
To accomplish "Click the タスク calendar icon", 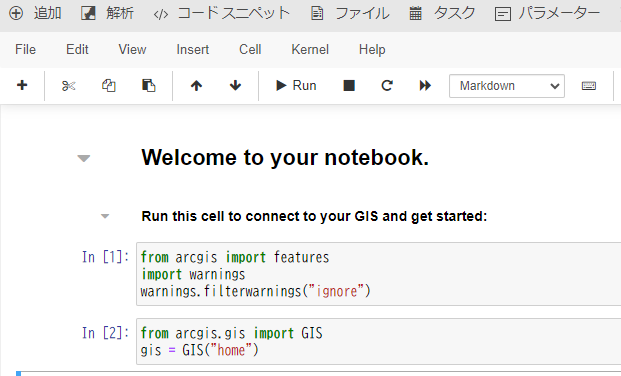I will 415,13.
